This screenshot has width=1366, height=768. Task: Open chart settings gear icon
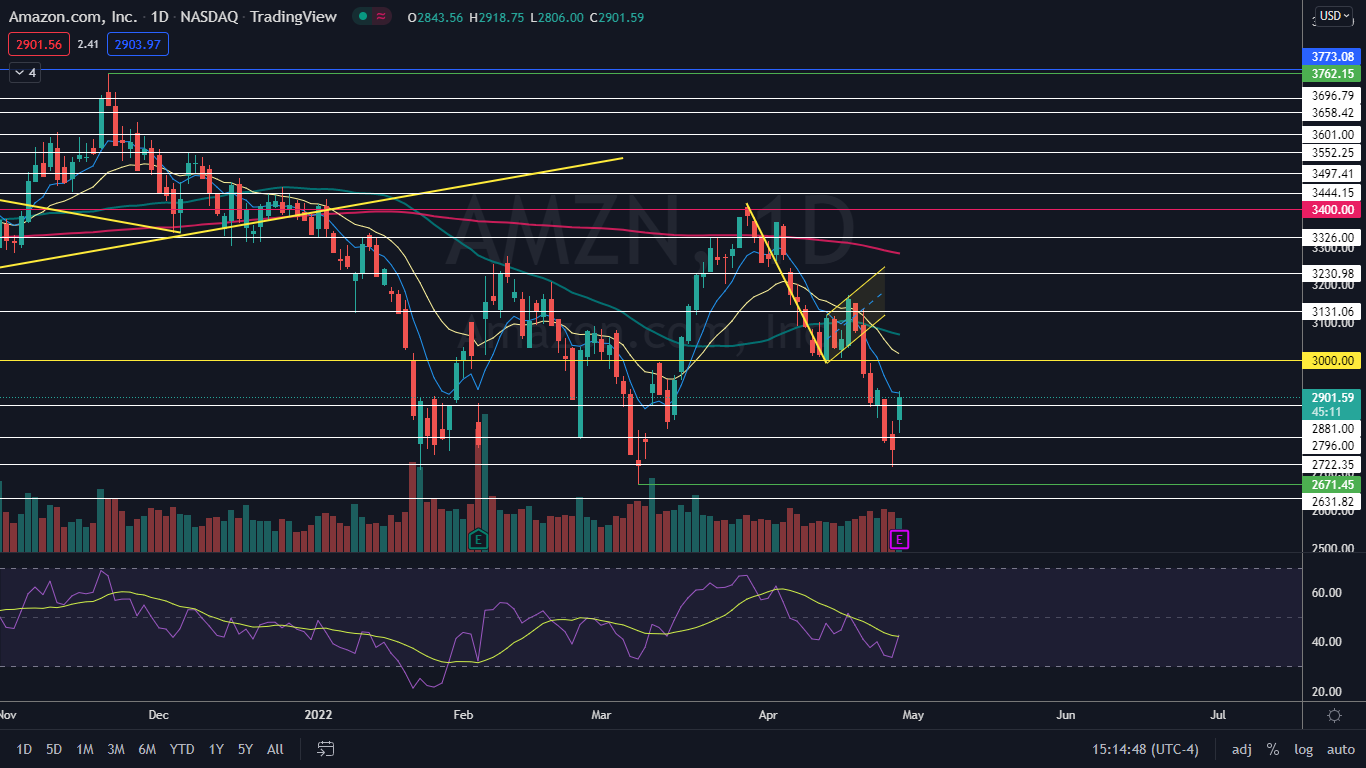tap(1334, 715)
